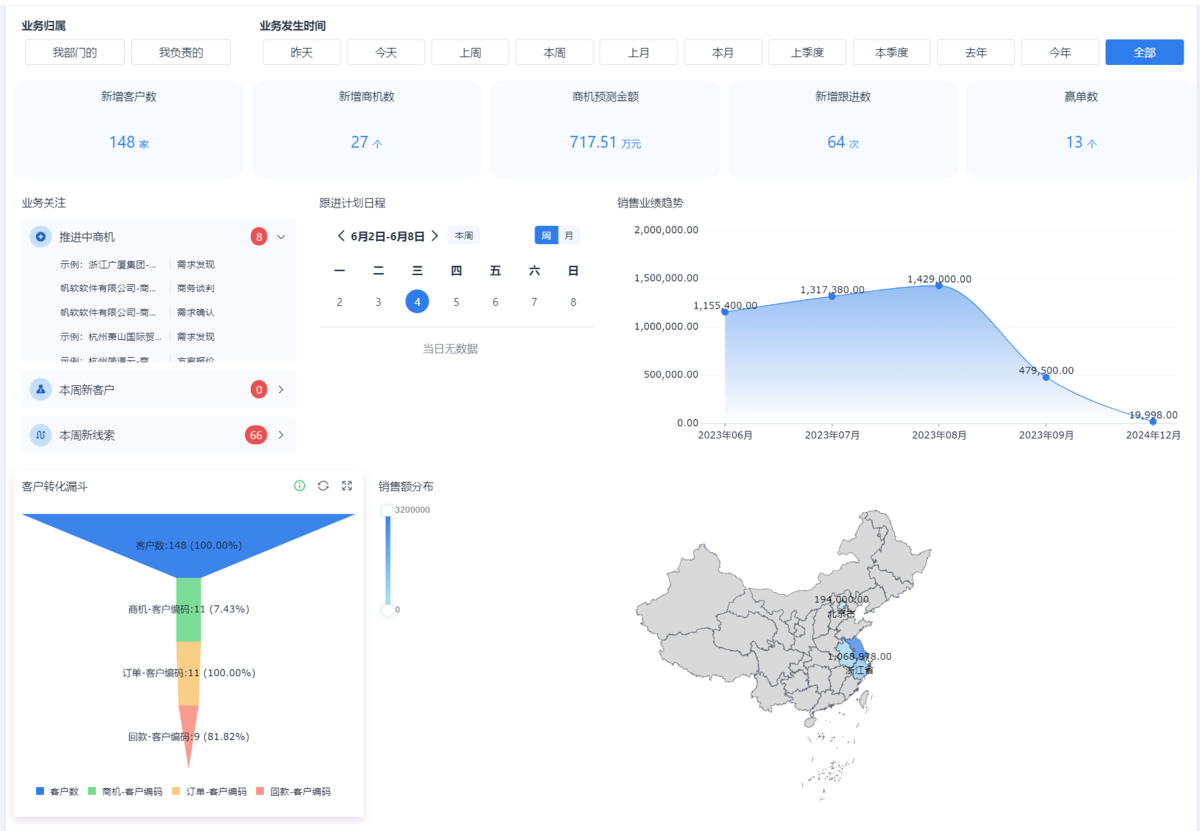Select the 我负责的 filter
Image resolution: width=1200 pixels, height=831 pixels.
(181, 52)
